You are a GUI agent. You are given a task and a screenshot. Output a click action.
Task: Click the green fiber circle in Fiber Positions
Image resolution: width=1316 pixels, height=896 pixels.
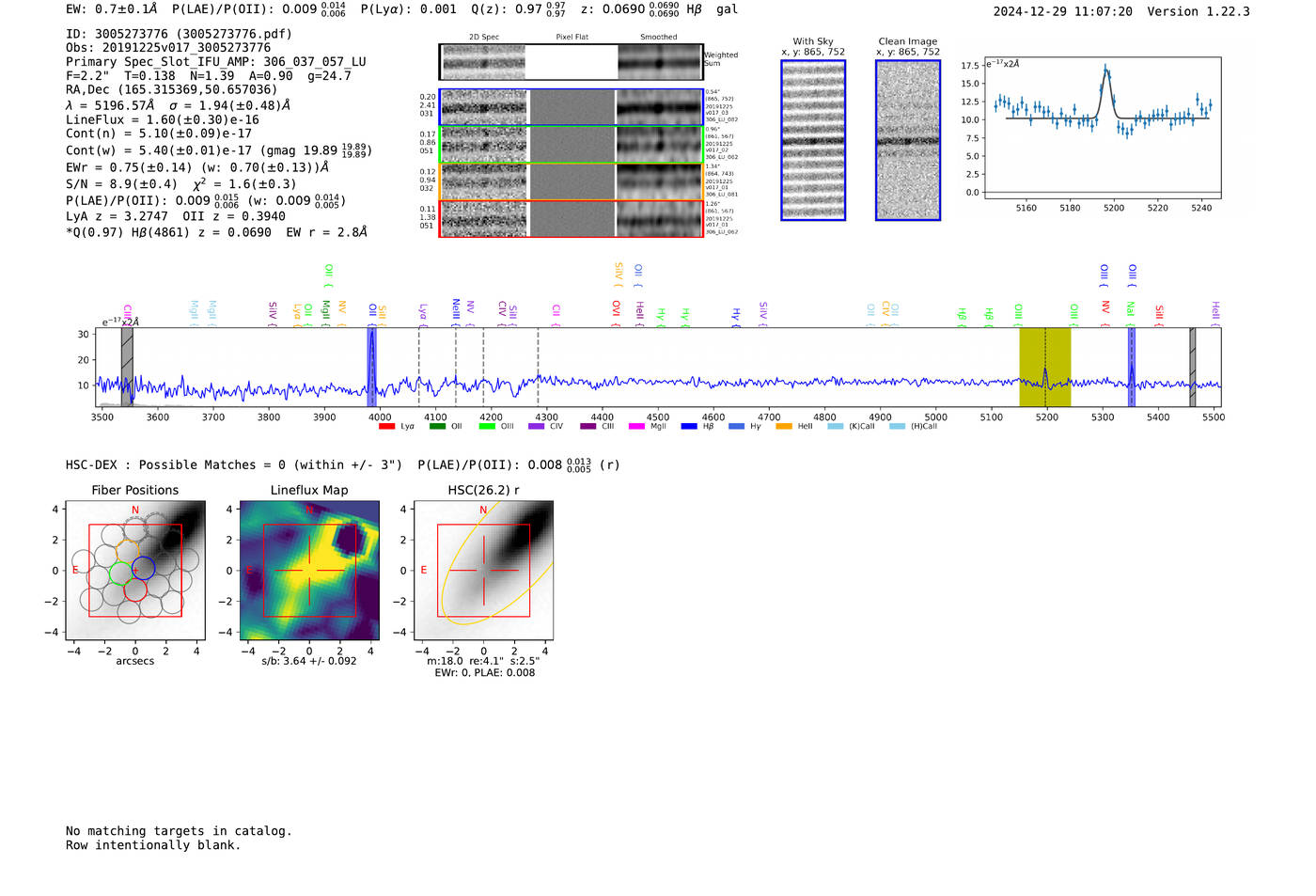pyautogui.click(x=121, y=574)
